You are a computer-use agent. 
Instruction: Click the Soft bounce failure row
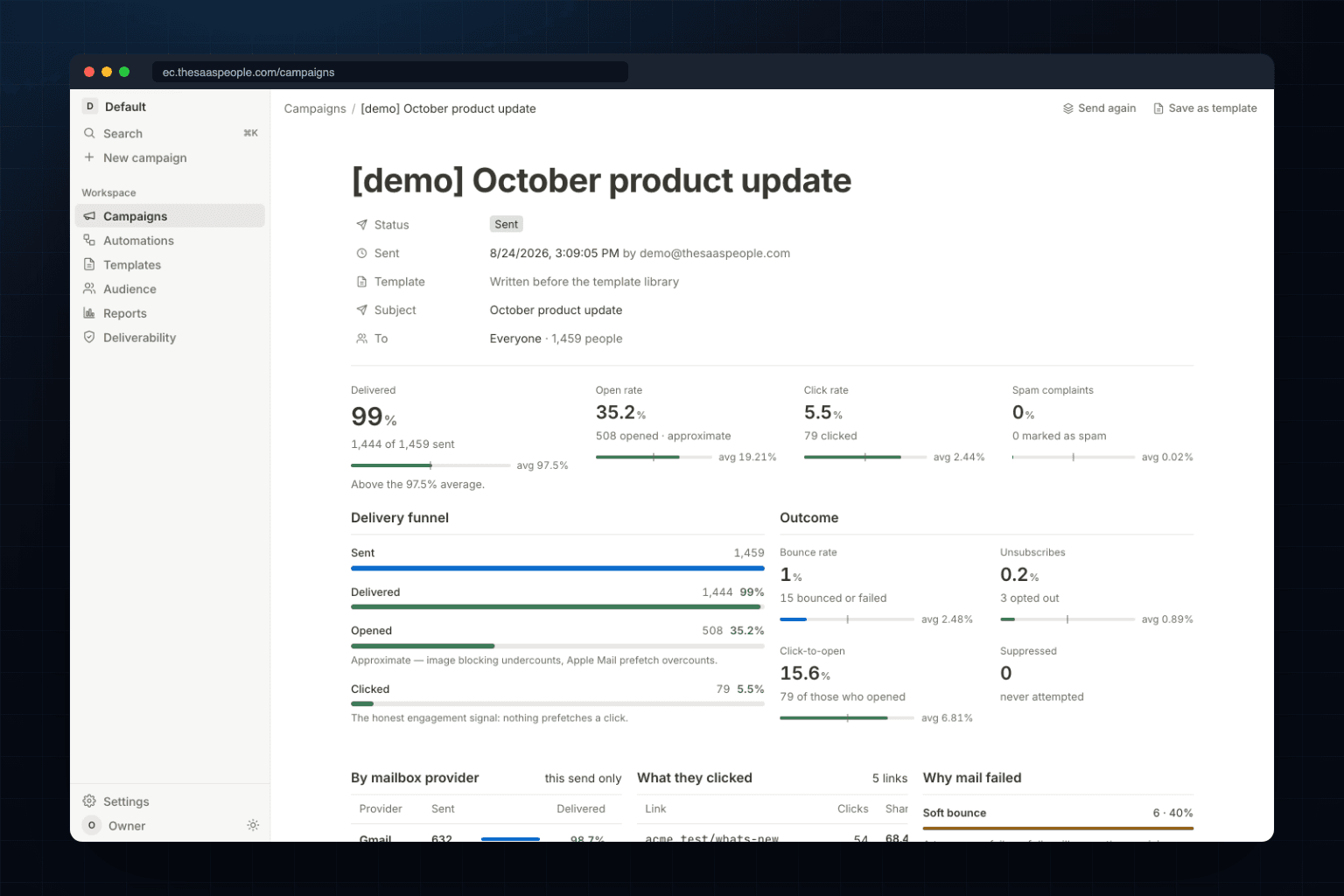coord(1058,813)
